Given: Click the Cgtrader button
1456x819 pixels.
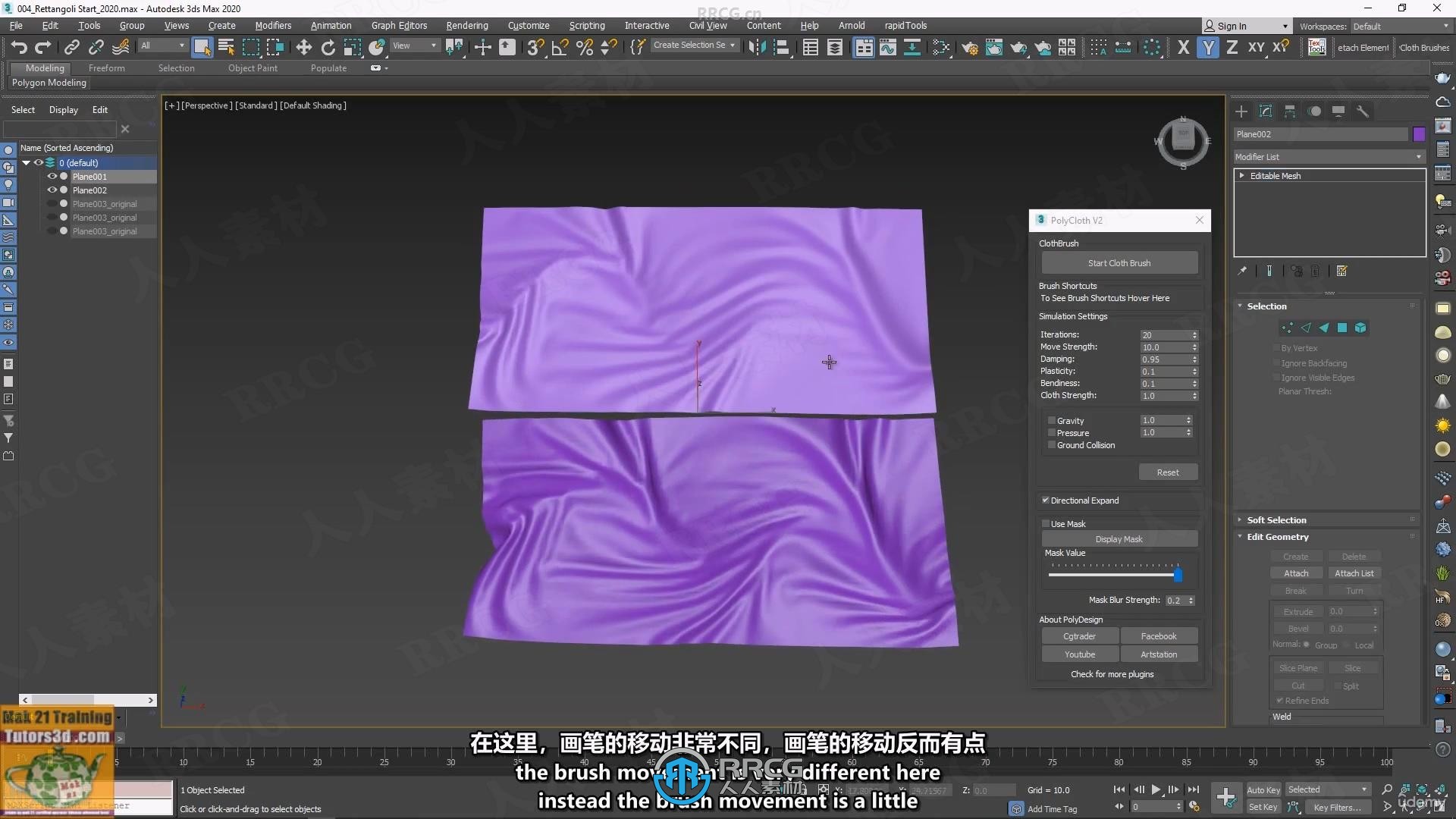Looking at the screenshot, I should point(1080,636).
